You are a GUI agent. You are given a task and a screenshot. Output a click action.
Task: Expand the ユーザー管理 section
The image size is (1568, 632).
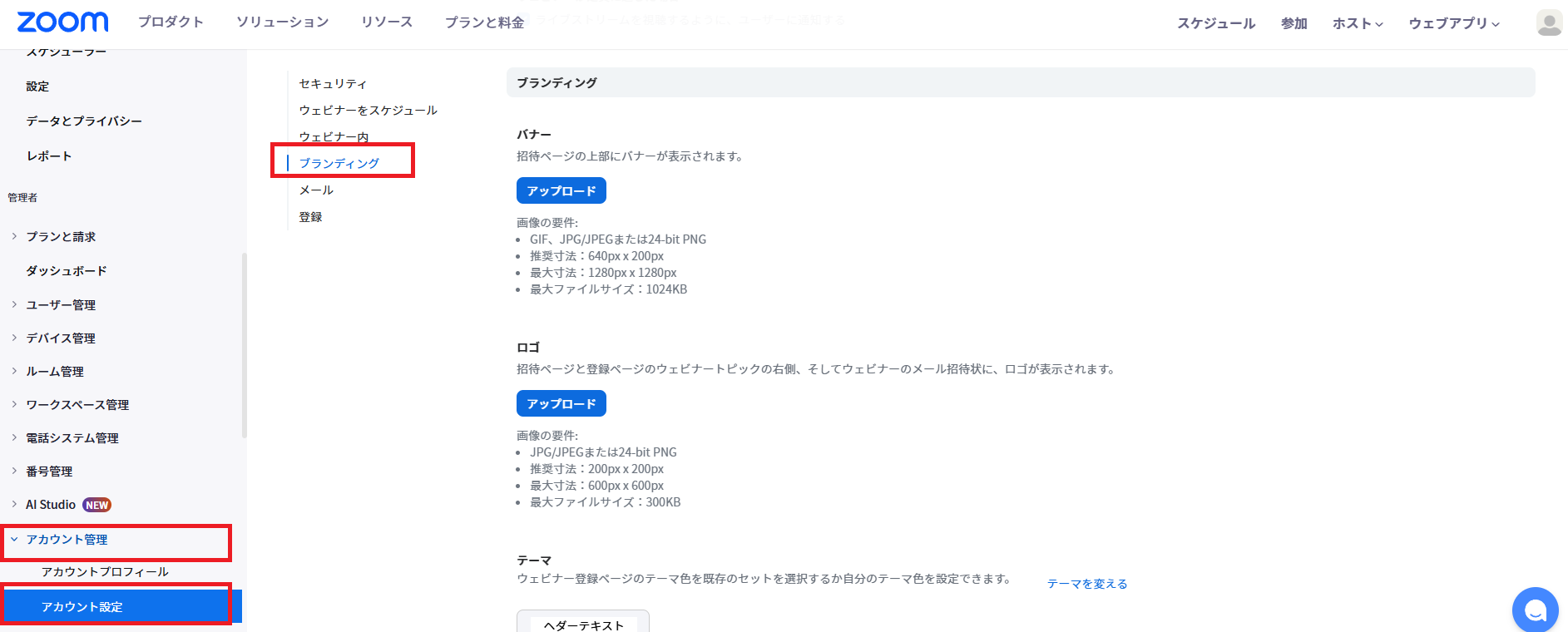coord(61,305)
